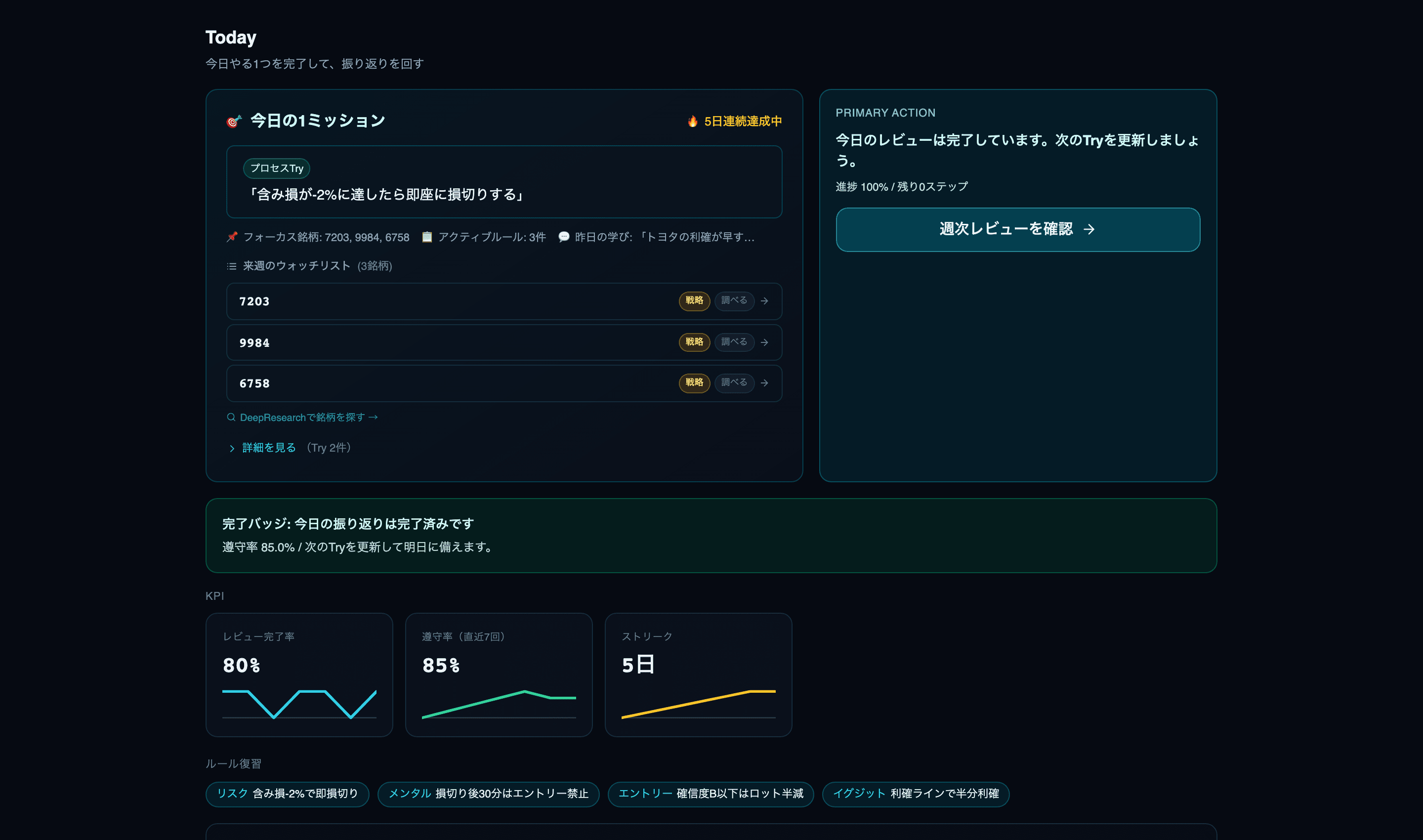
Task: Click the 進捗 100% / 残り0ステップ text
Action: pos(902,187)
